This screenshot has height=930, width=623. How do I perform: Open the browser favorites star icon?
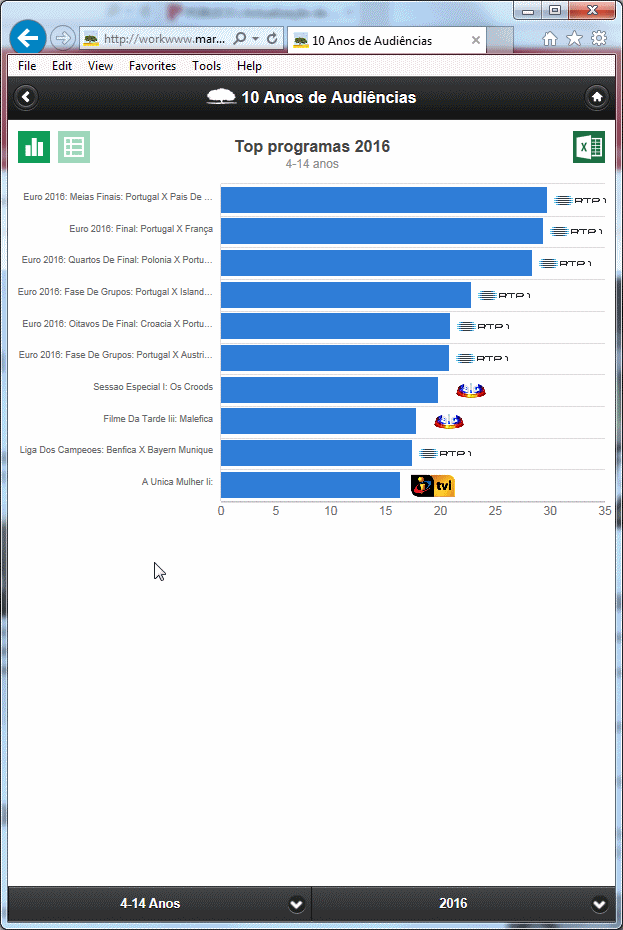click(x=575, y=39)
